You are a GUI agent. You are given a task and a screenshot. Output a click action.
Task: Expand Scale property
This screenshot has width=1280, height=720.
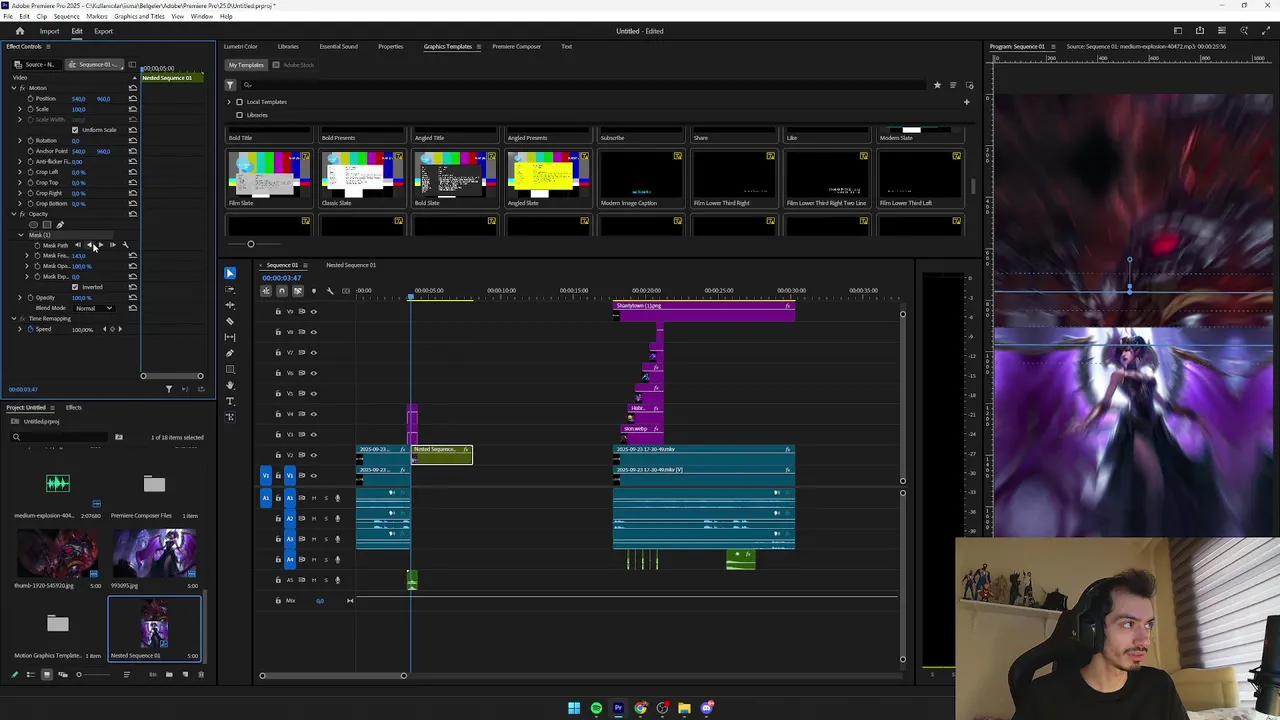19,109
